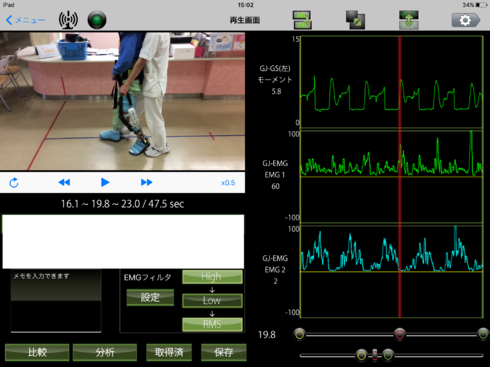Tap the 分析 analysis button
This screenshot has height=367, width=490.
pos(105,352)
